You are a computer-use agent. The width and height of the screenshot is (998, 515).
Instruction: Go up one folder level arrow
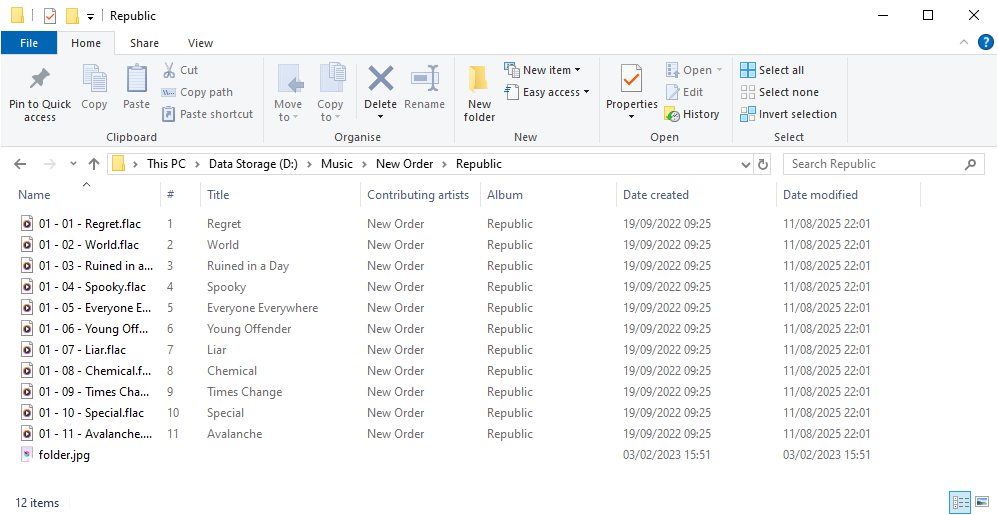click(x=94, y=164)
